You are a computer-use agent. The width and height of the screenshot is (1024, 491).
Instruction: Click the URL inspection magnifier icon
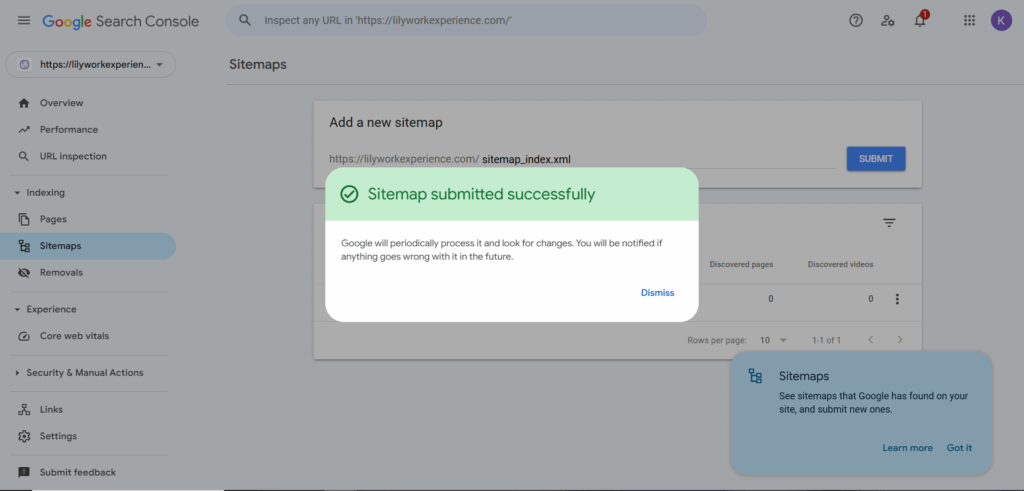(24, 157)
